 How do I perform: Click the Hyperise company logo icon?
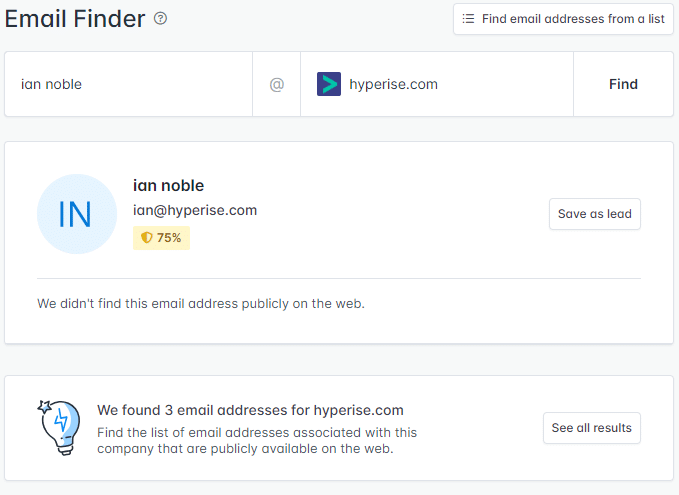pyautogui.click(x=329, y=84)
